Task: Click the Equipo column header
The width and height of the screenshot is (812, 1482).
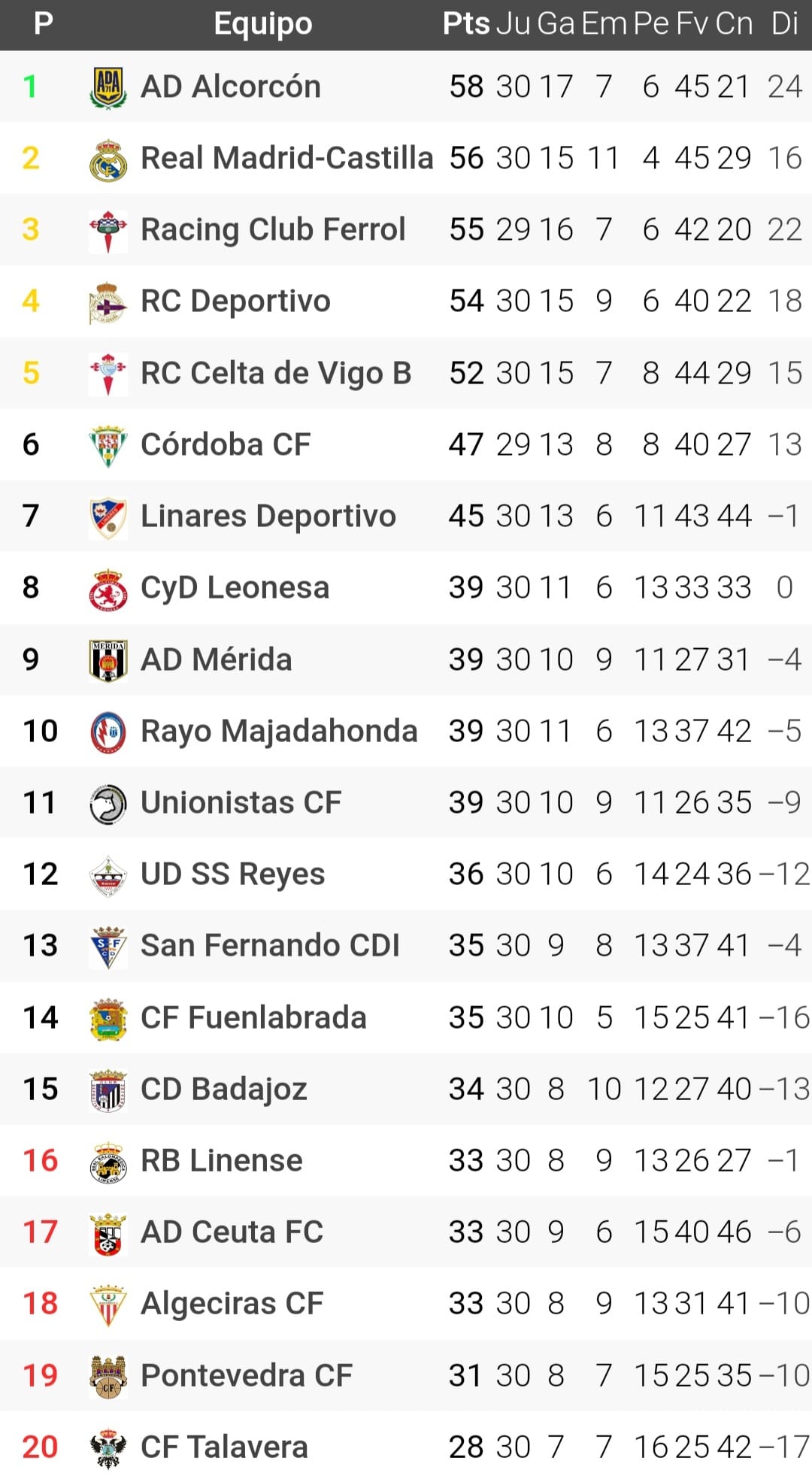Action: (x=262, y=24)
